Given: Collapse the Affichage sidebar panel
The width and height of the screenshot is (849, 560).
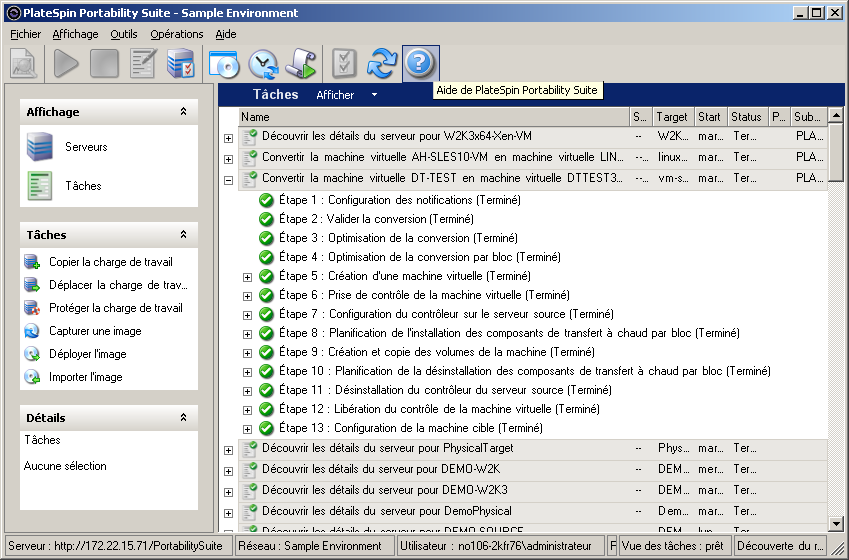Looking at the screenshot, I should 183,112.
